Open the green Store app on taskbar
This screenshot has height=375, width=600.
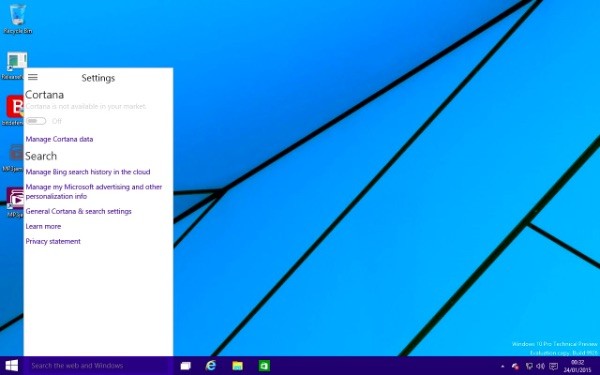click(x=264, y=366)
